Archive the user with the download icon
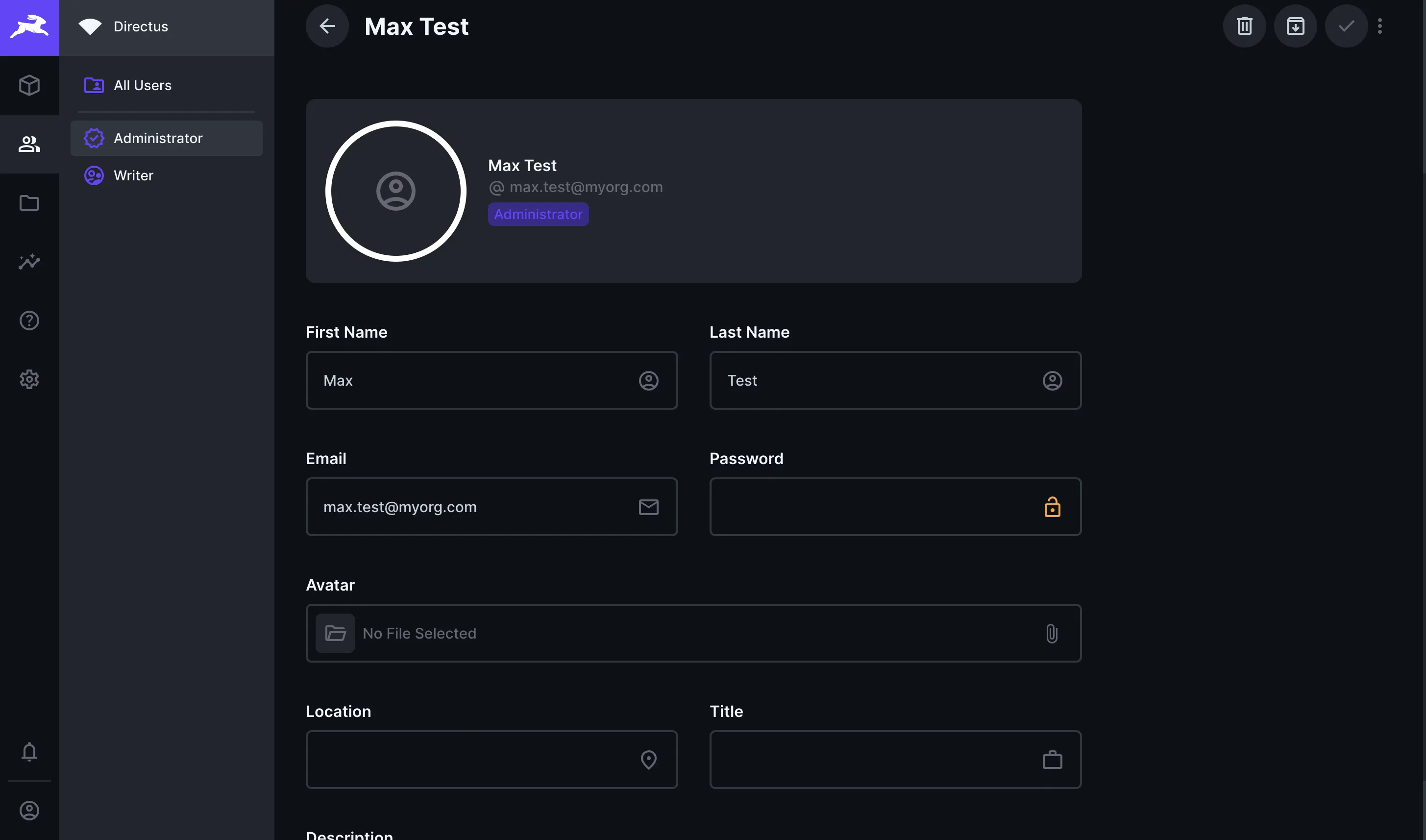The width and height of the screenshot is (1426, 840). tap(1295, 25)
